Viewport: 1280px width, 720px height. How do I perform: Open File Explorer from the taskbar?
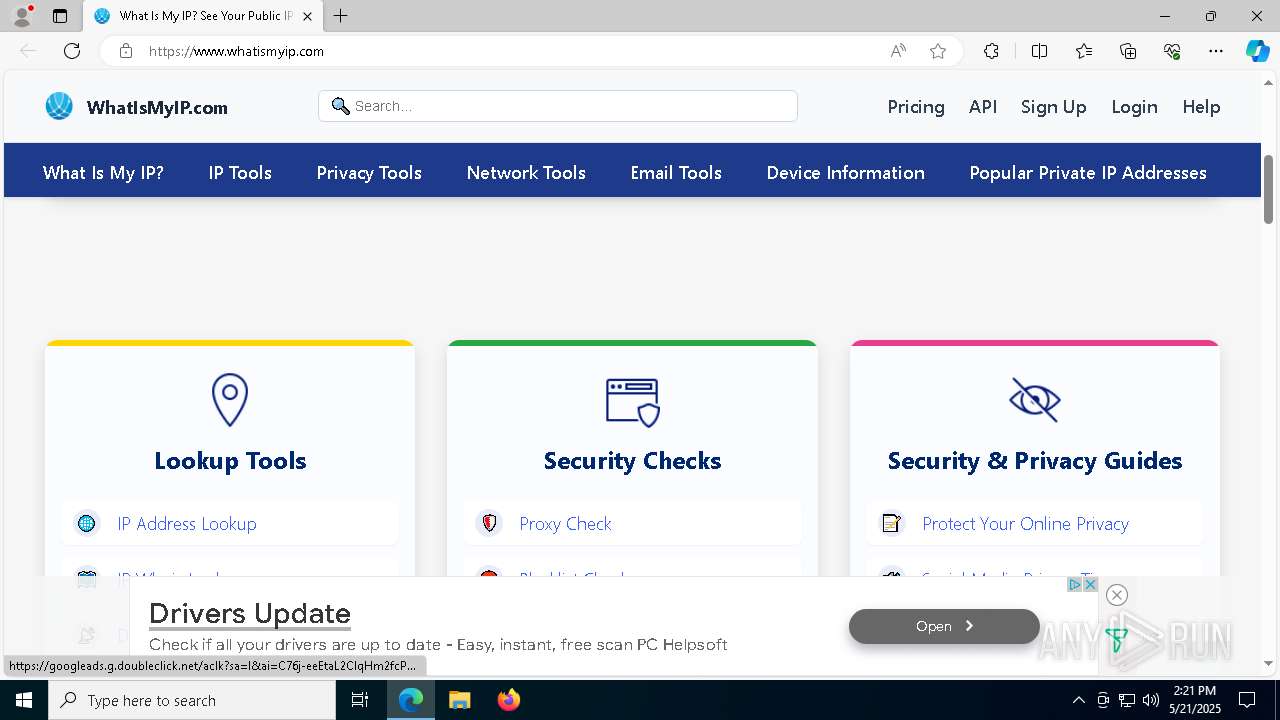459,700
